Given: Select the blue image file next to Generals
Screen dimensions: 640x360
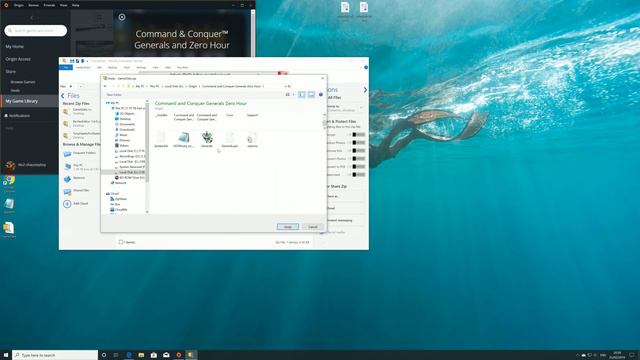Looking at the screenshot, I should 184,137.
